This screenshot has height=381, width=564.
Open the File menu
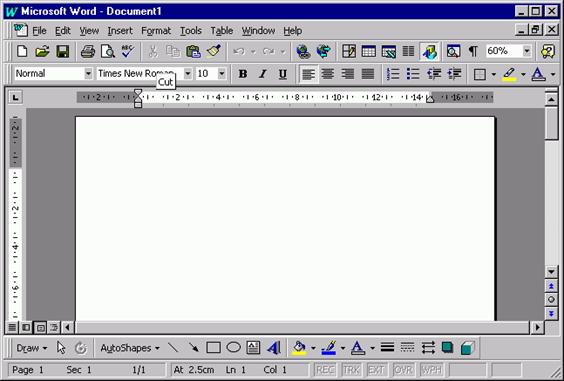coord(39,31)
